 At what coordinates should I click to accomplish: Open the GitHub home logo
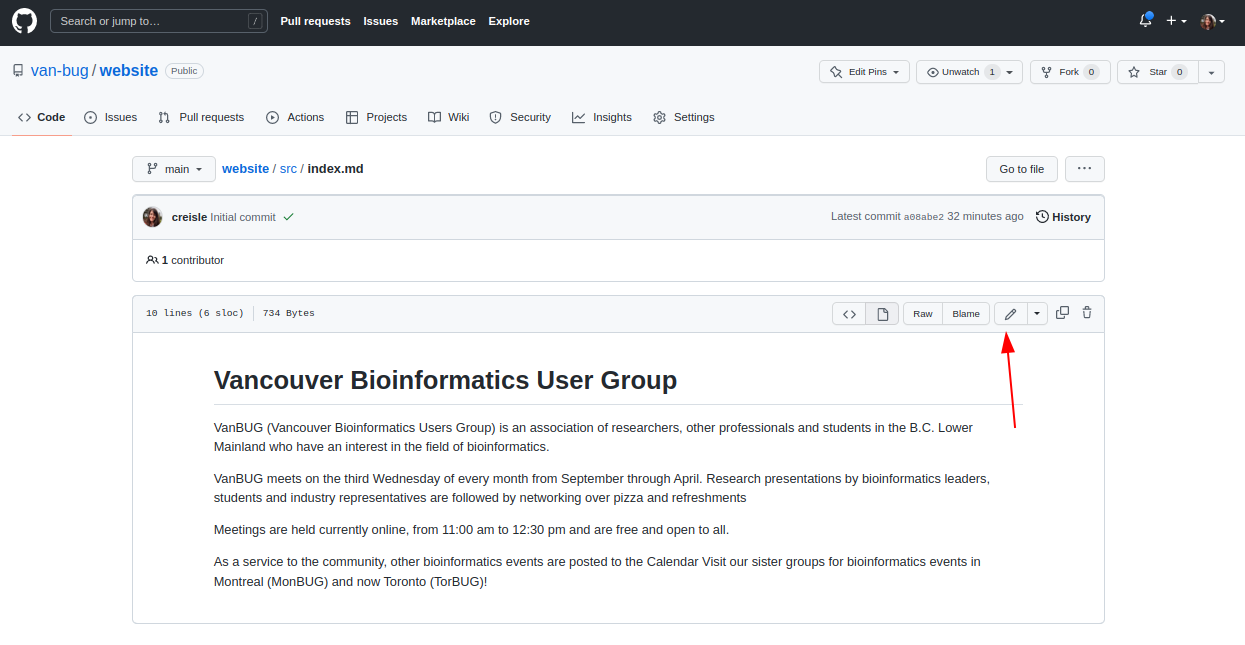coord(24,21)
